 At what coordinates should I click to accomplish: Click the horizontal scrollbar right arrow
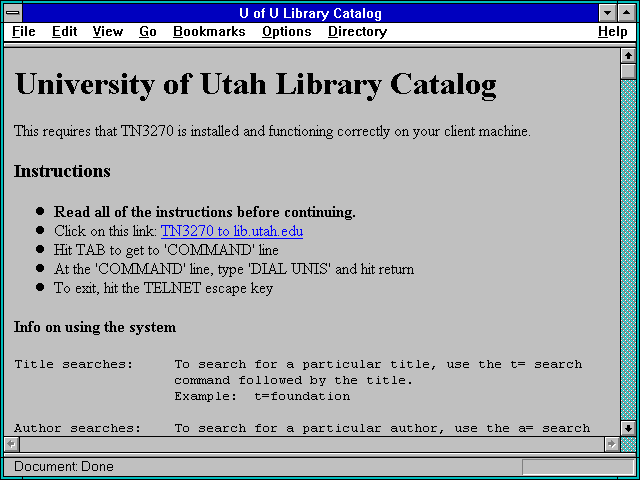click(x=612, y=444)
